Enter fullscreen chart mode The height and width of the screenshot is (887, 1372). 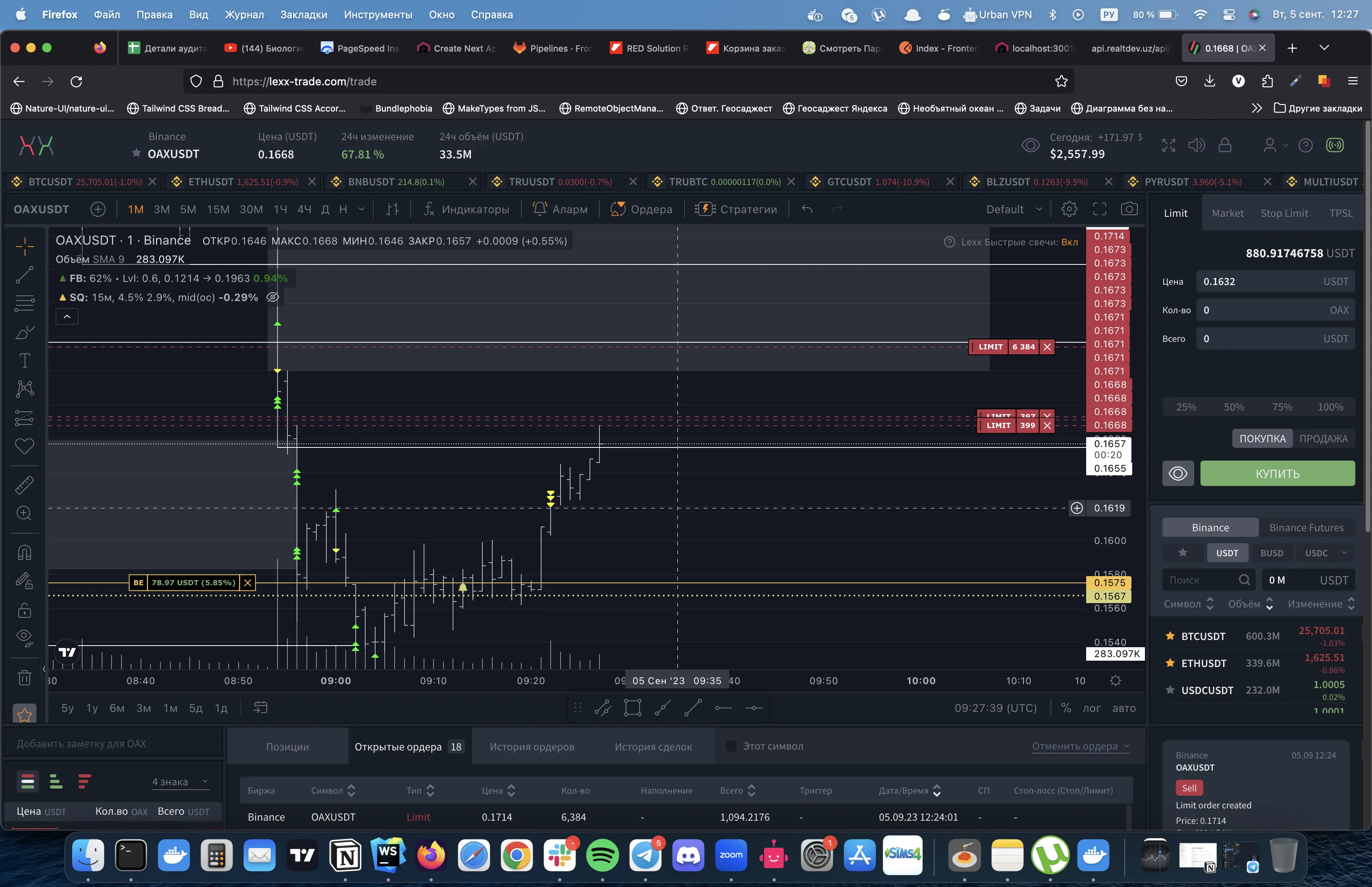pyautogui.click(x=1100, y=209)
